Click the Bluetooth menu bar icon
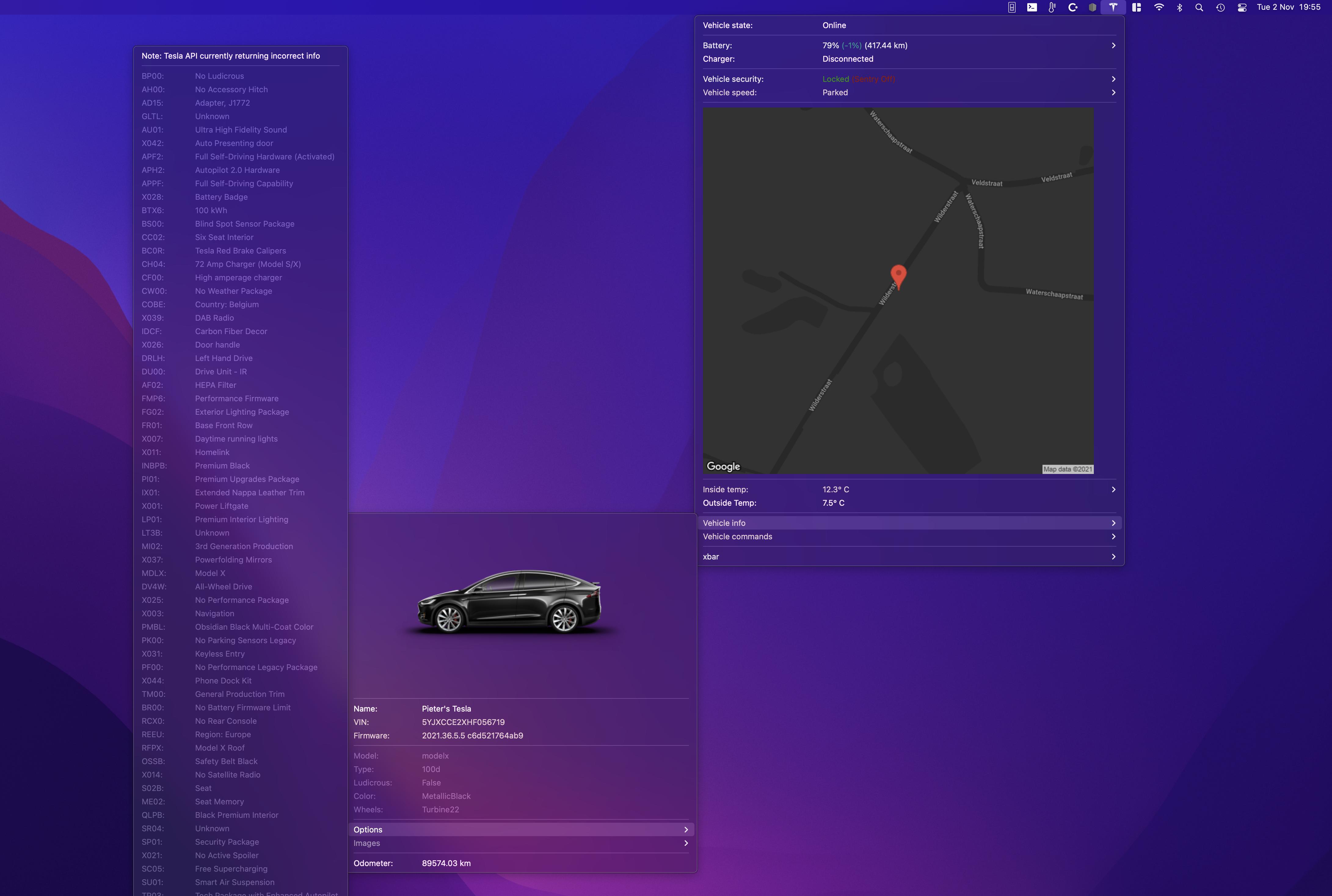Image resolution: width=1332 pixels, height=896 pixels. tap(1179, 7)
